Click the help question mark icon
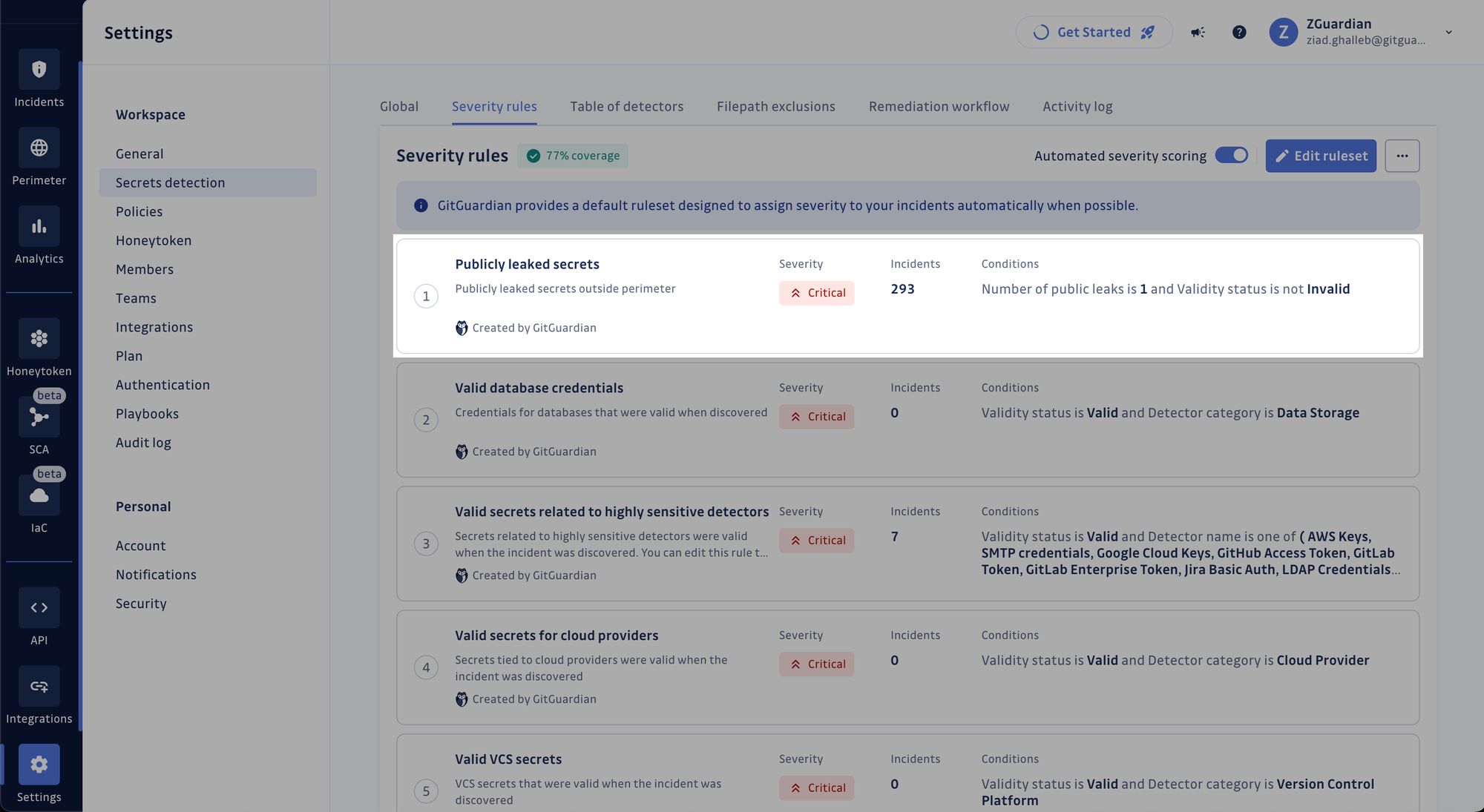The width and height of the screenshot is (1484, 812). (x=1239, y=32)
